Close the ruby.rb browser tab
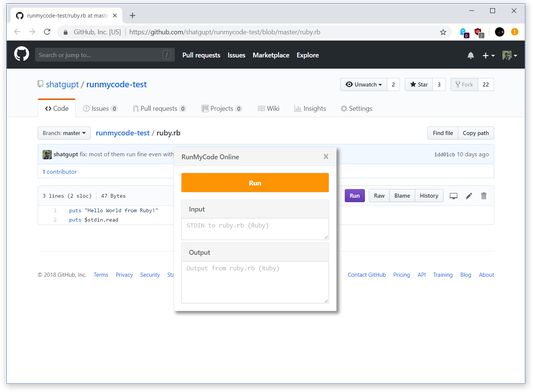 point(115,16)
